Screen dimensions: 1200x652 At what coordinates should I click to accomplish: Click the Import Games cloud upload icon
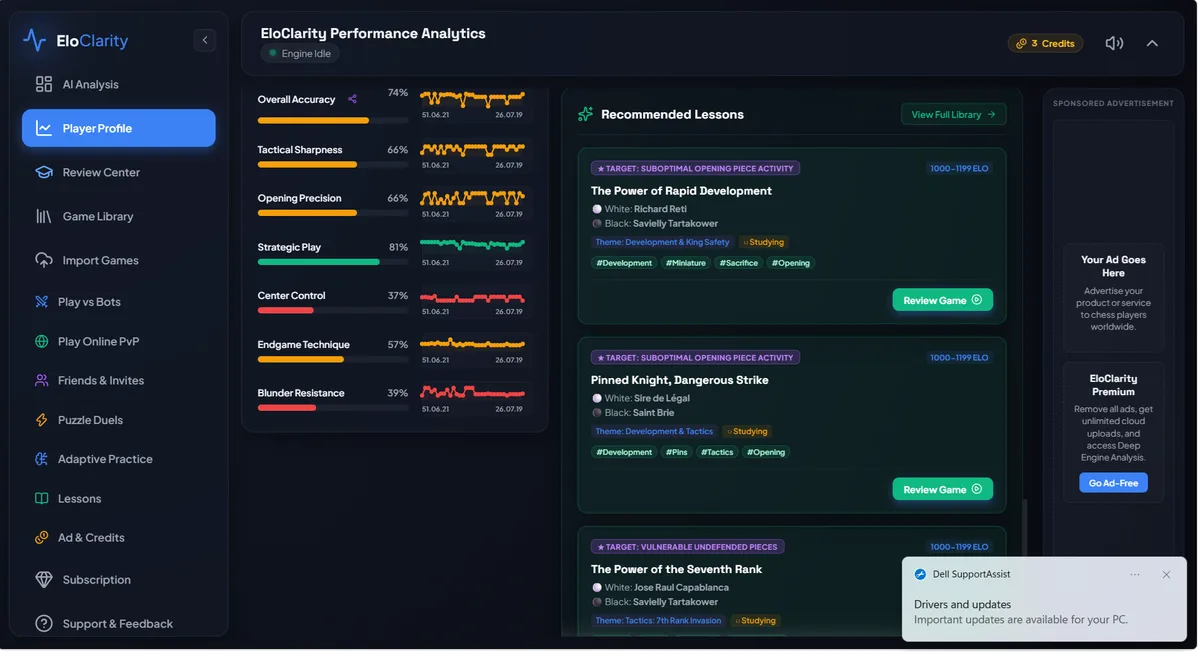coord(44,260)
